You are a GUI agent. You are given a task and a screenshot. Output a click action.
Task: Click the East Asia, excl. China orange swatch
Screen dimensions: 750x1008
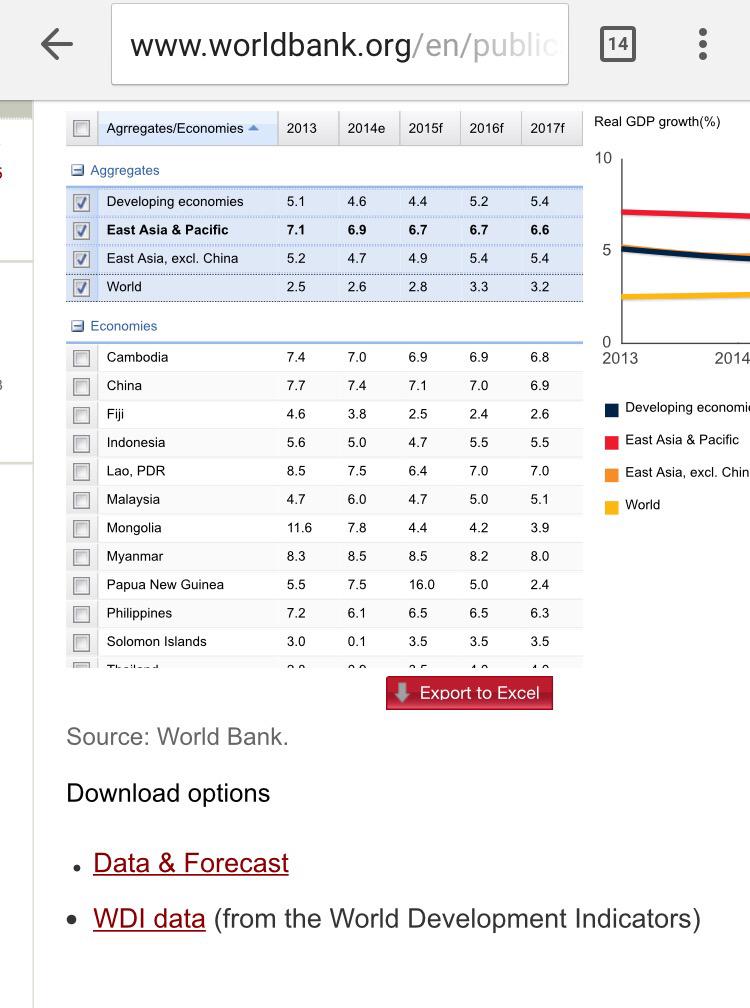[612, 474]
